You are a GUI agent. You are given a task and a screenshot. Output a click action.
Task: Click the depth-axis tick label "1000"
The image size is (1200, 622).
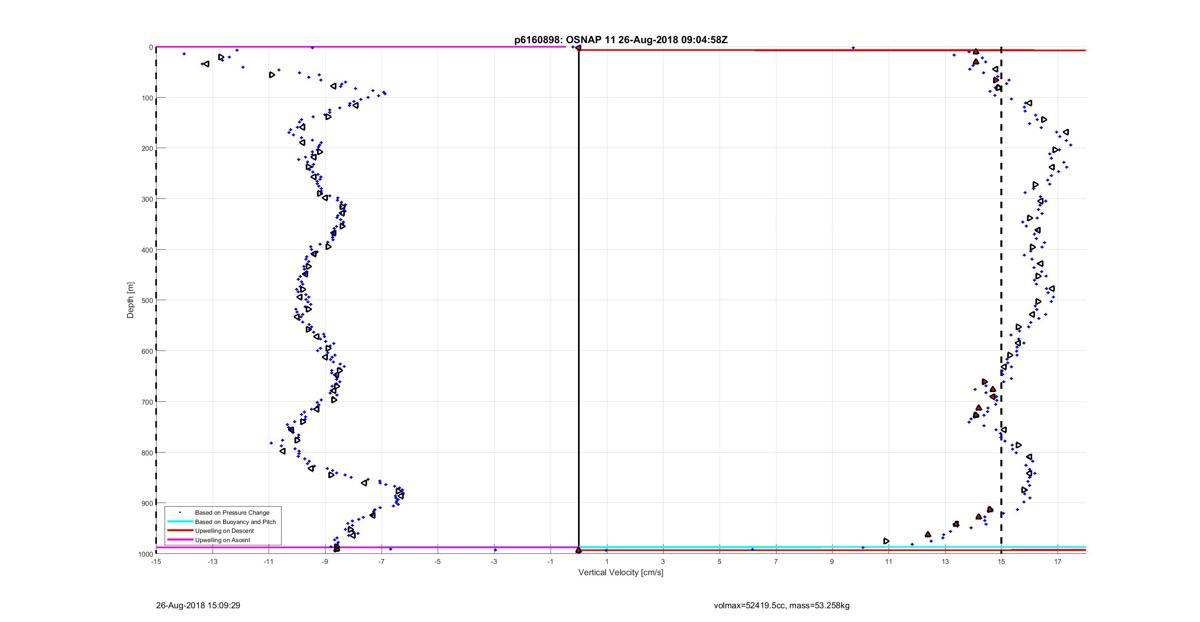(144, 553)
